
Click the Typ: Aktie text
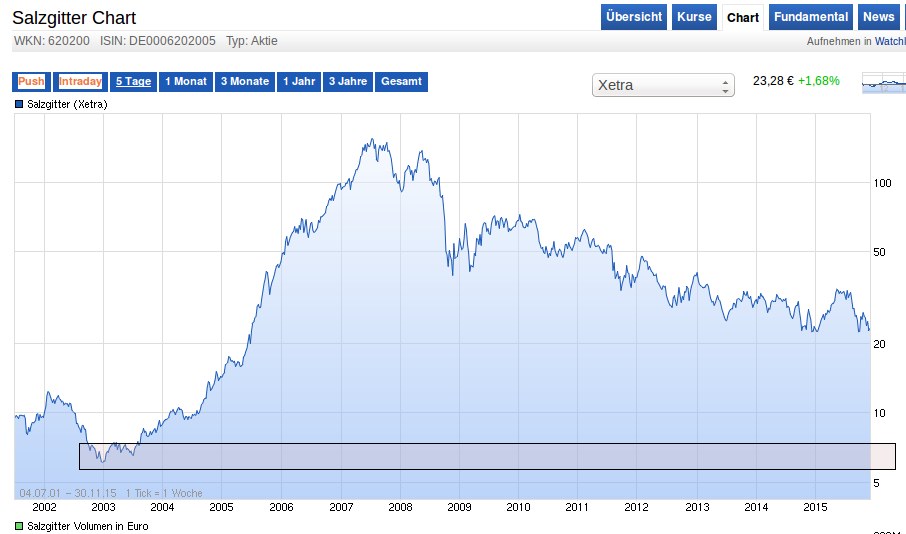point(252,41)
